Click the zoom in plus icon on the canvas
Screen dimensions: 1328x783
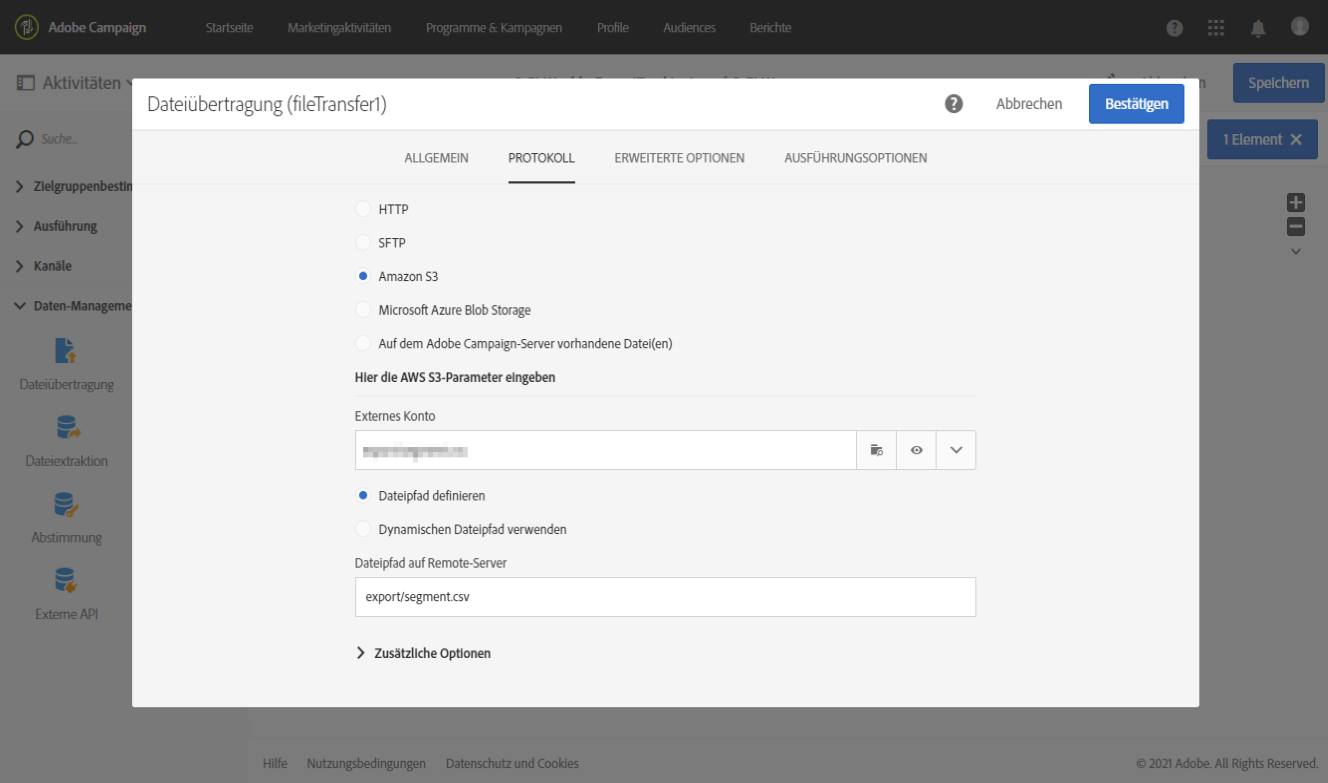click(1296, 203)
